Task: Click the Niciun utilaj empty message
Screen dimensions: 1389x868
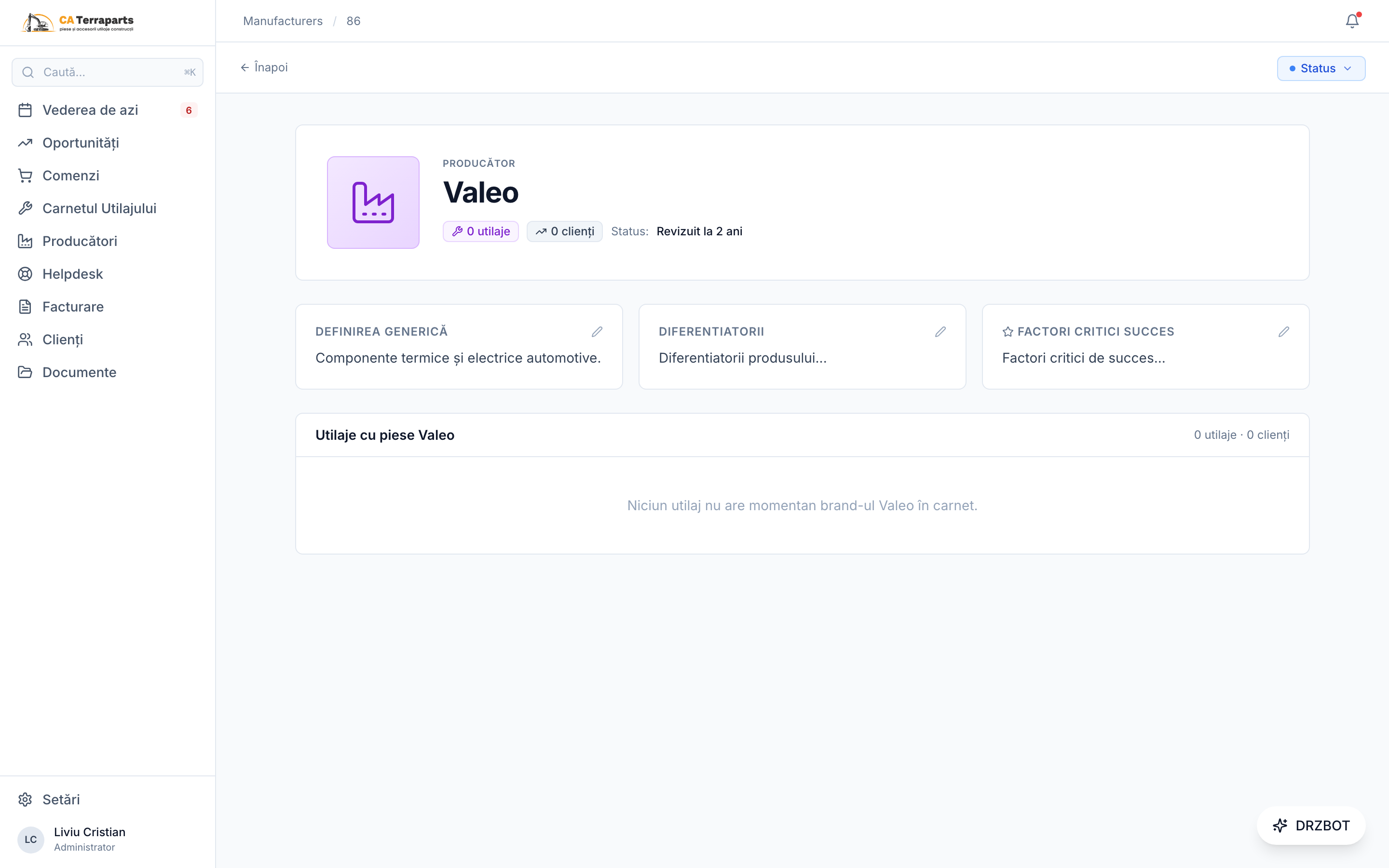Action: point(803,506)
